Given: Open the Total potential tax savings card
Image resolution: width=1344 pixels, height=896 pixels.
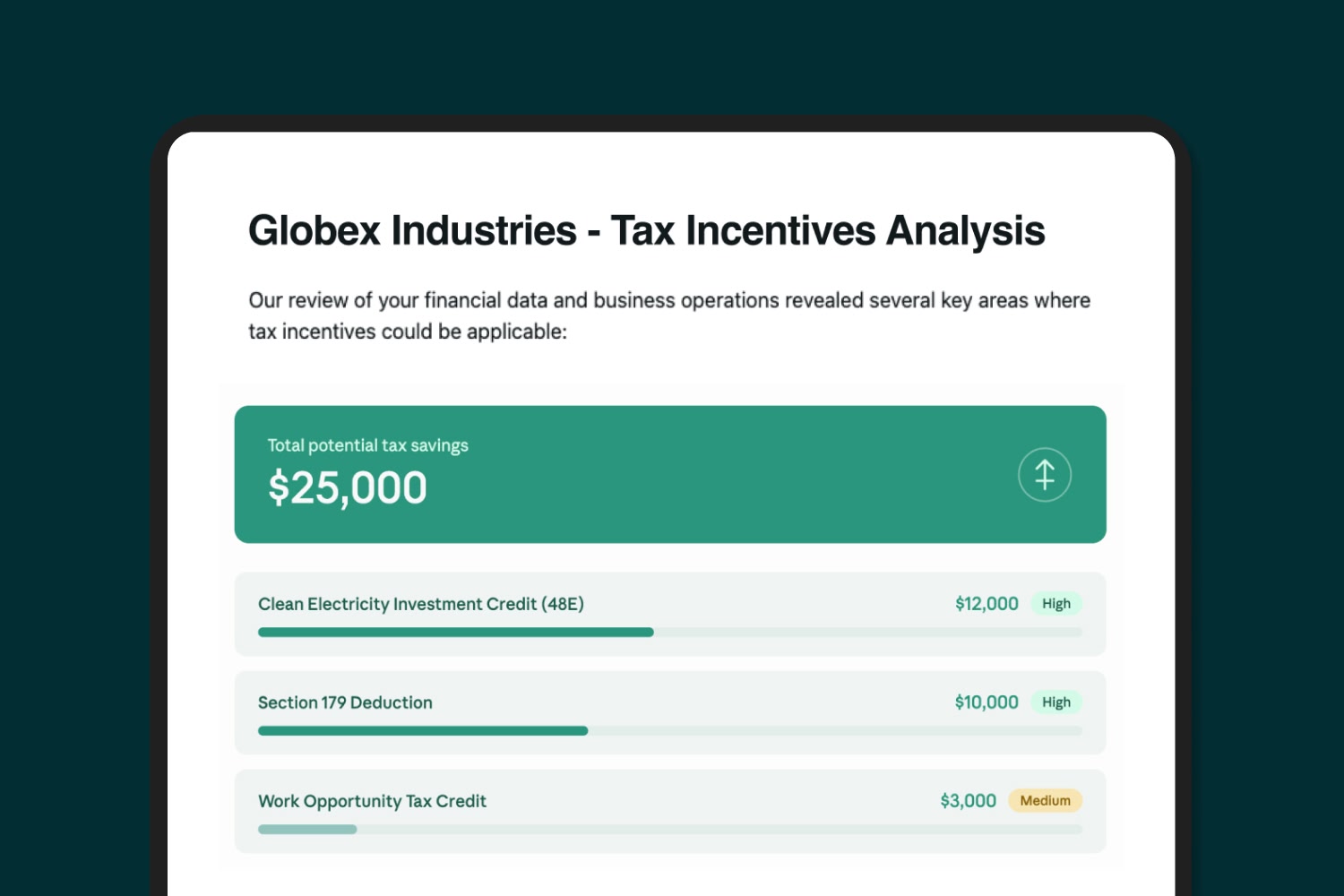Looking at the screenshot, I should point(670,474).
